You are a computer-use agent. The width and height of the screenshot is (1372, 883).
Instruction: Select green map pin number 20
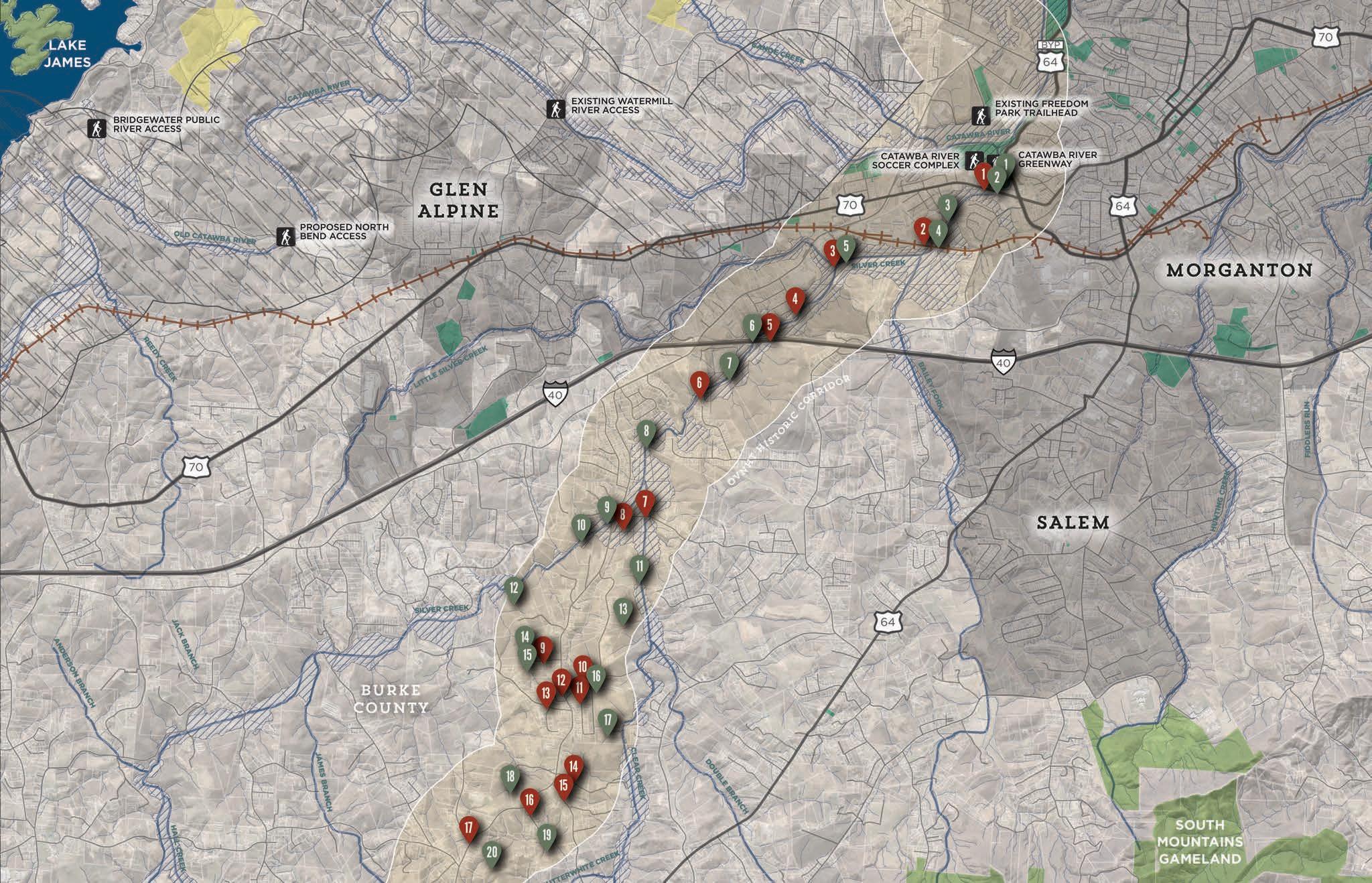pos(492,852)
